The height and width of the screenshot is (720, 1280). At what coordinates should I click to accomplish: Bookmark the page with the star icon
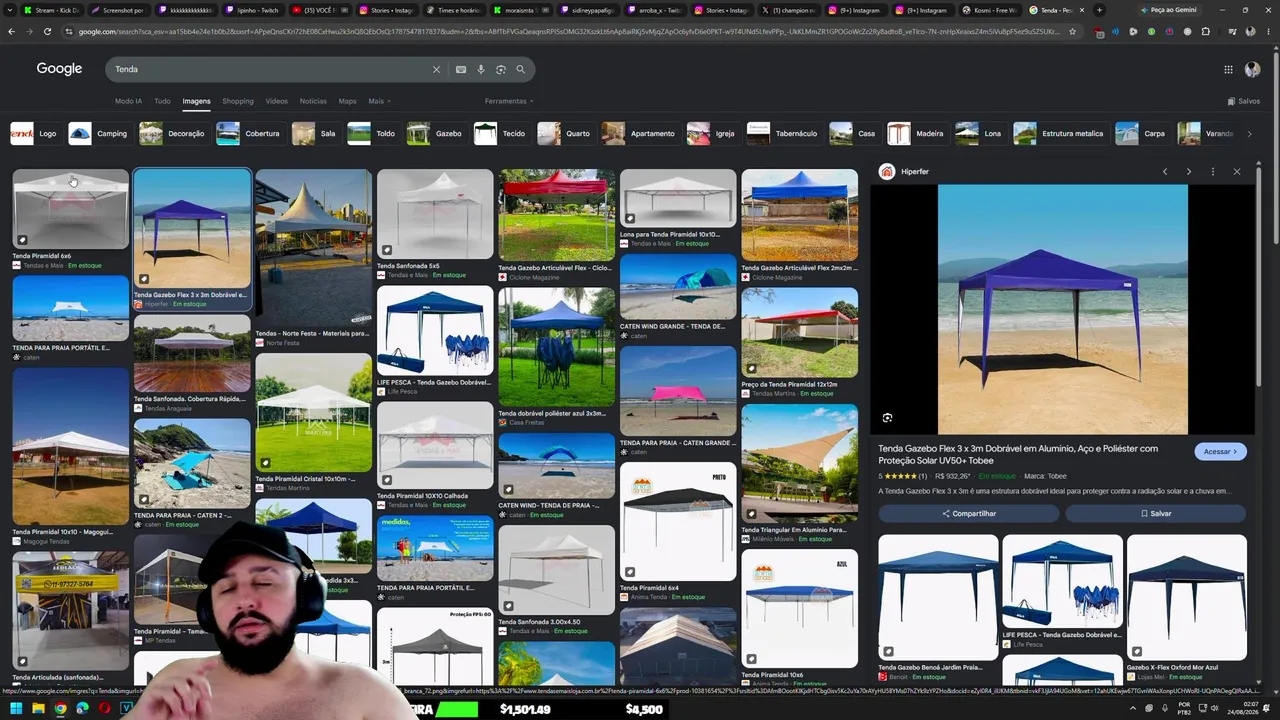(x=1072, y=31)
